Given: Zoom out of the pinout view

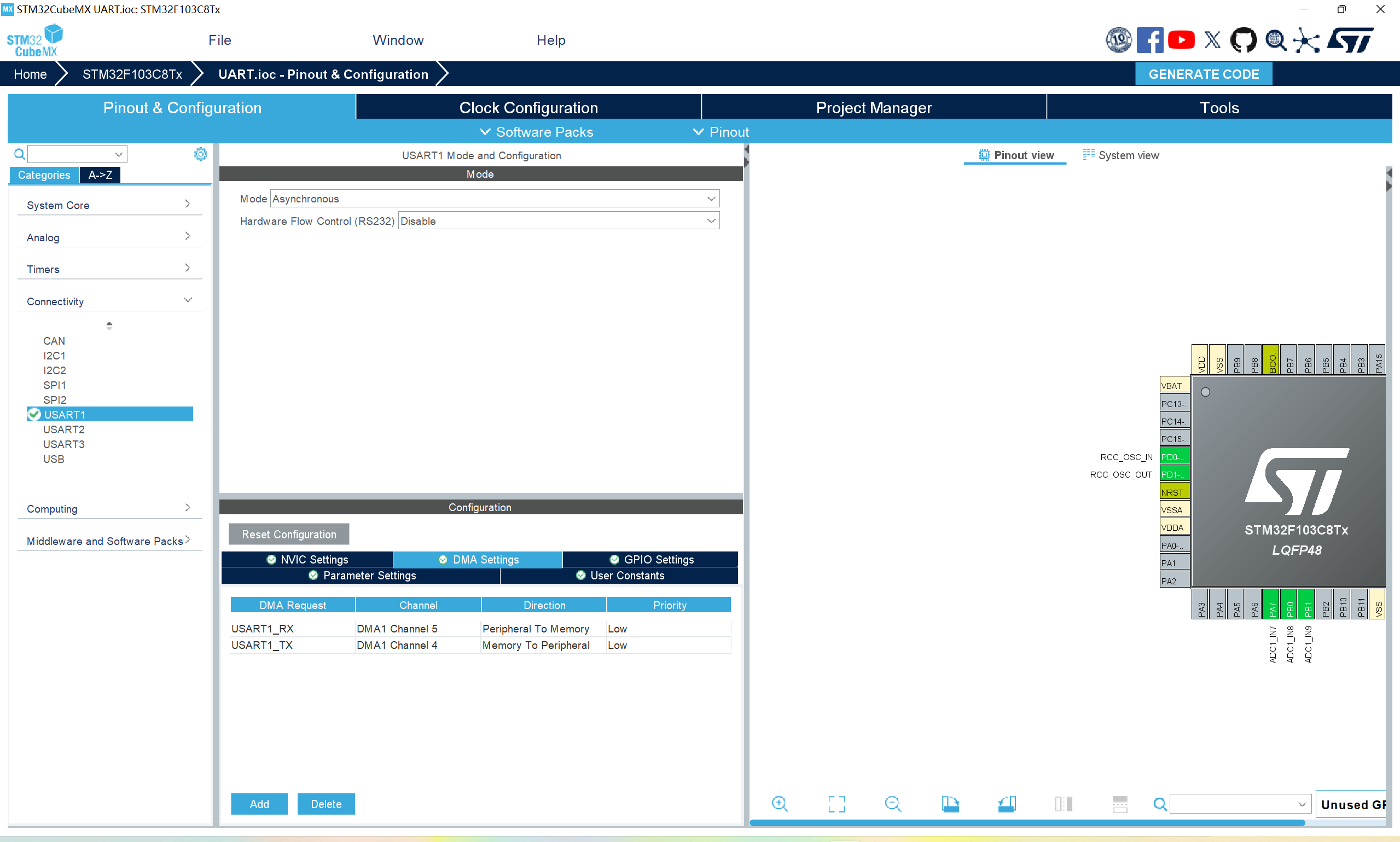Looking at the screenshot, I should [893, 803].
